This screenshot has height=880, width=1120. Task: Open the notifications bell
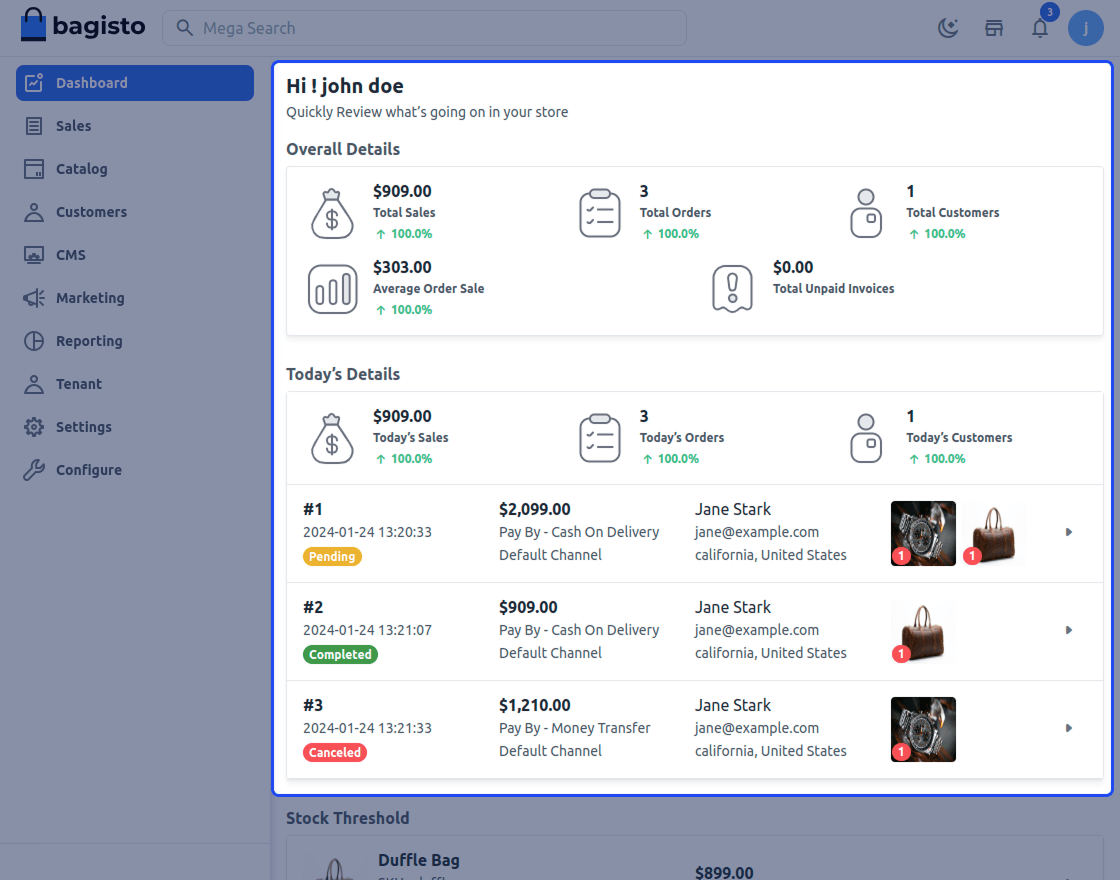tap(1040, 28)
